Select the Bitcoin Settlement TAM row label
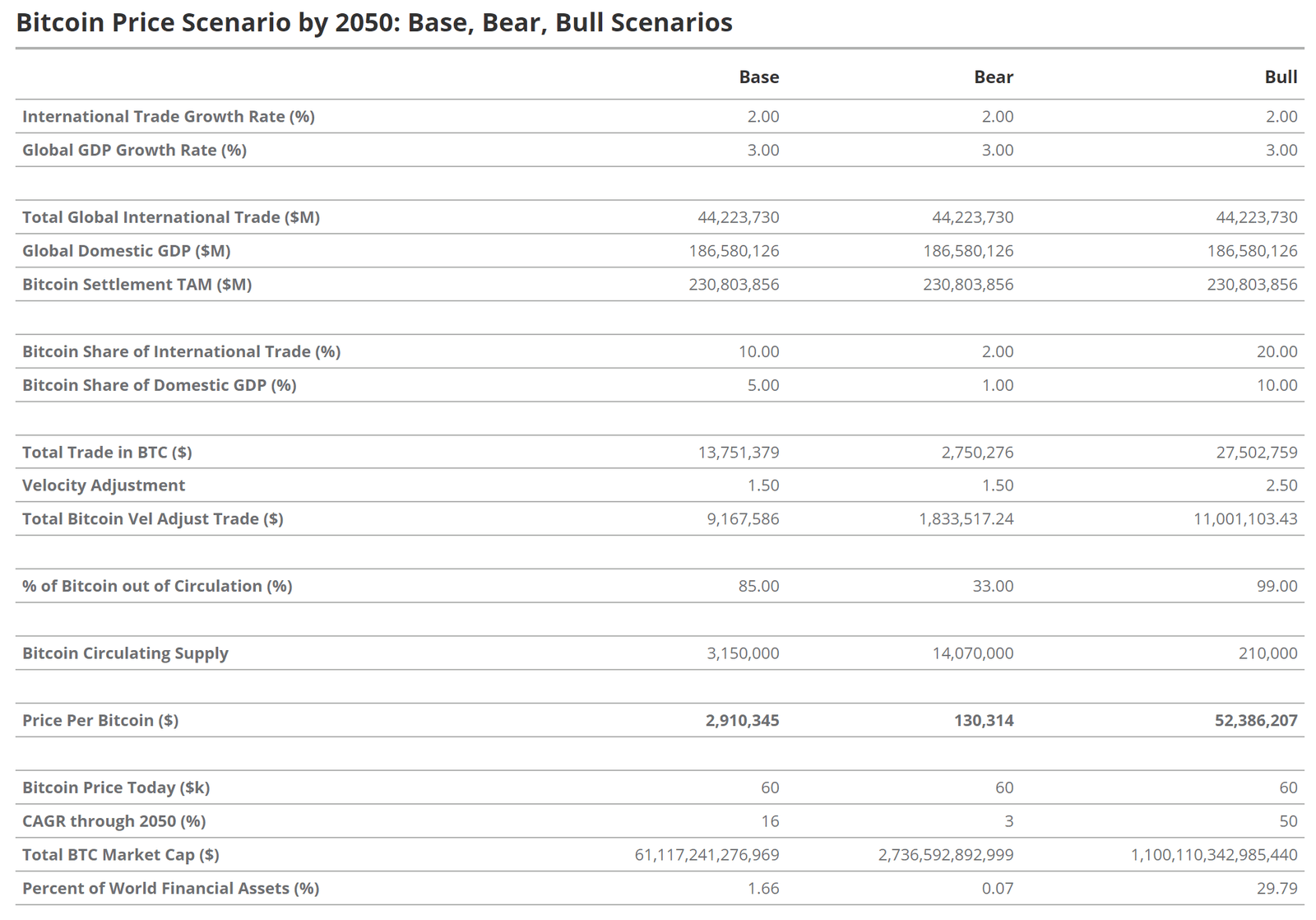The width and height of the screenshot is (1316, 920). click(137, 285)
